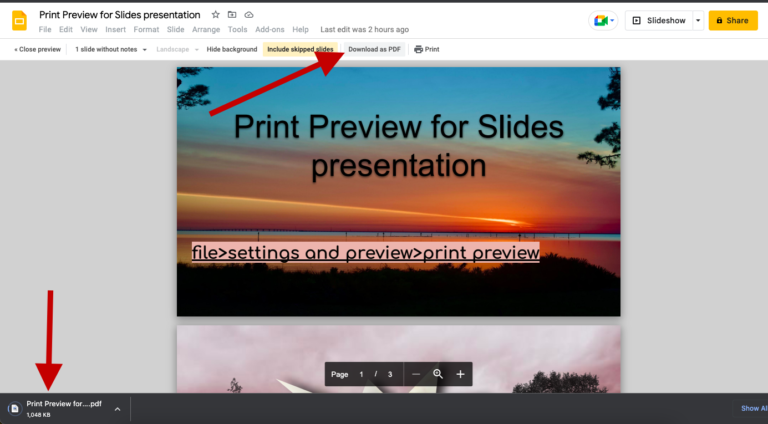Click the slide title text

[399, 146]
